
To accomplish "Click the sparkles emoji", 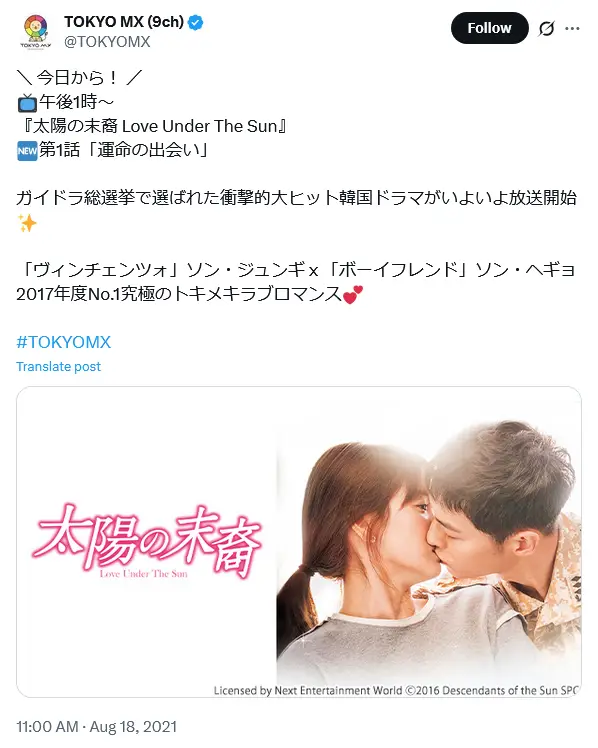I will click(27, 223).
